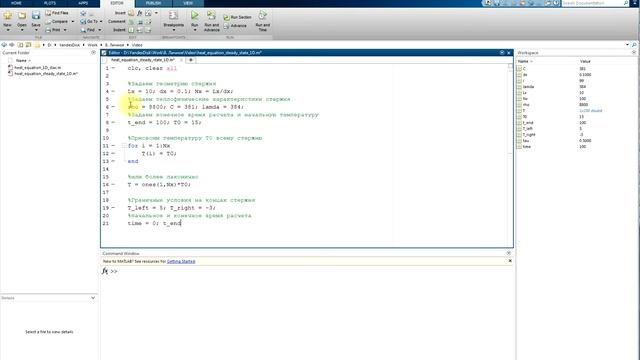Sort the Workspace by the Value column header
The image size is (640, 360).
tap(585, 61)
